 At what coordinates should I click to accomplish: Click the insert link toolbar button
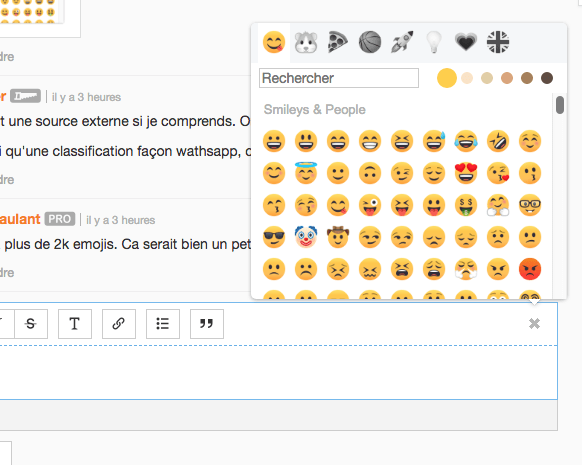(x=119, y=324)
